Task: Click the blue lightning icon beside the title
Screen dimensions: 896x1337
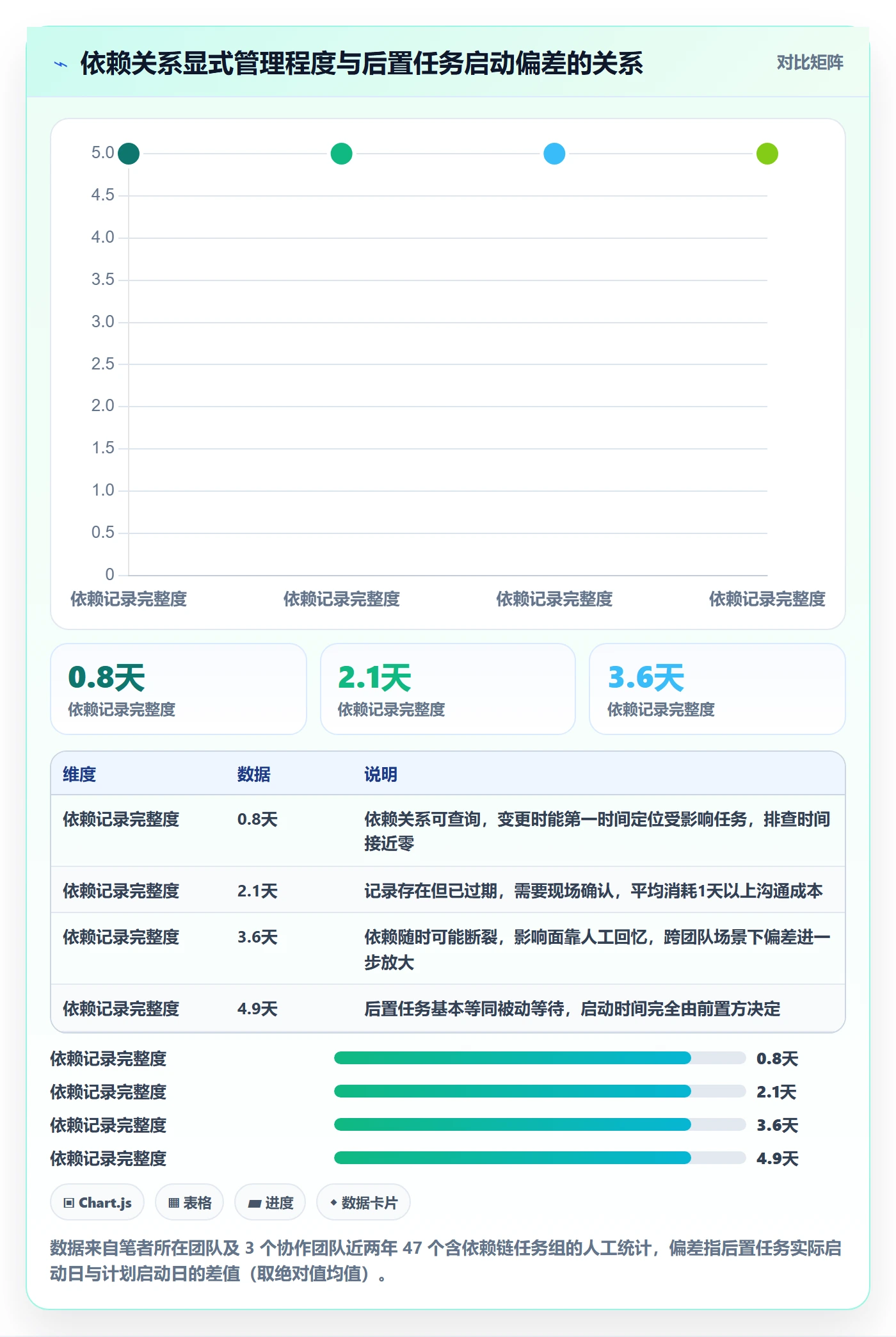Action: click(x=61, y=64)
